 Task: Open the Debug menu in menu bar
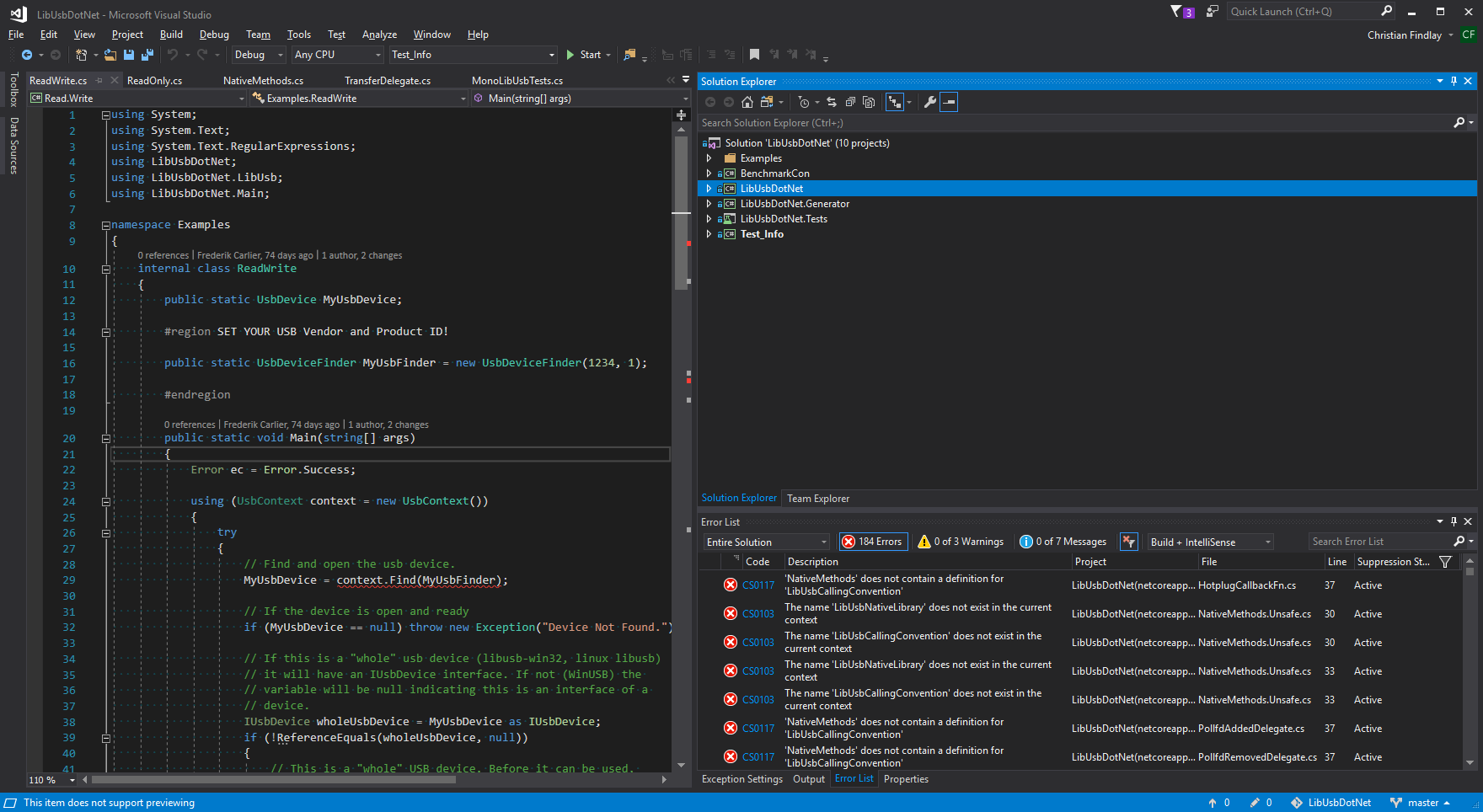214,35
